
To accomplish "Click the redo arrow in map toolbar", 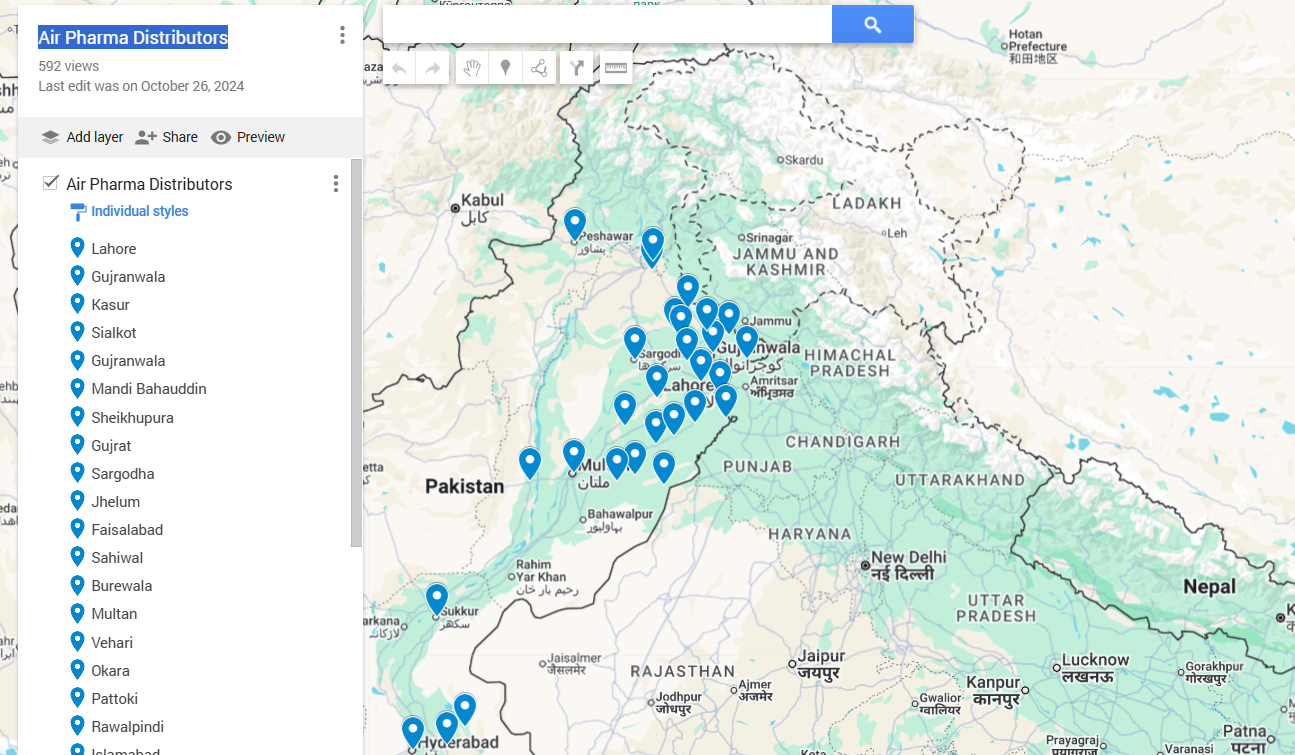I will (x=432, y=68).
